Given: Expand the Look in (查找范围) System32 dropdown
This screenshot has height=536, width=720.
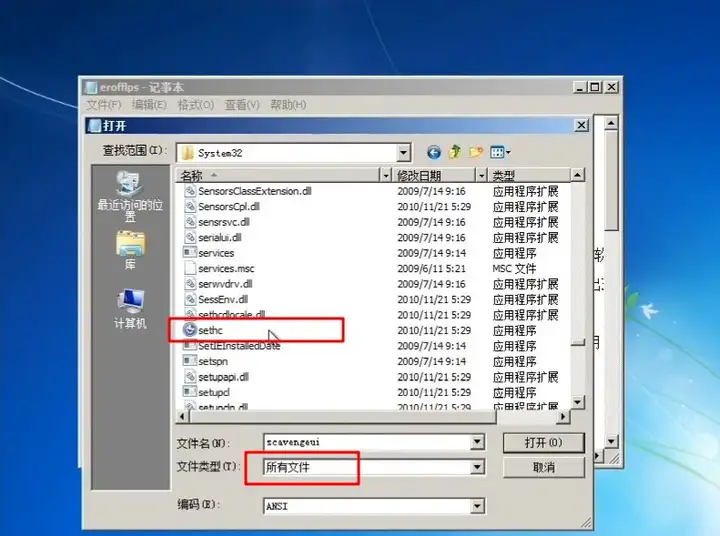Looking at the screenshot, I should pos(403,152).
